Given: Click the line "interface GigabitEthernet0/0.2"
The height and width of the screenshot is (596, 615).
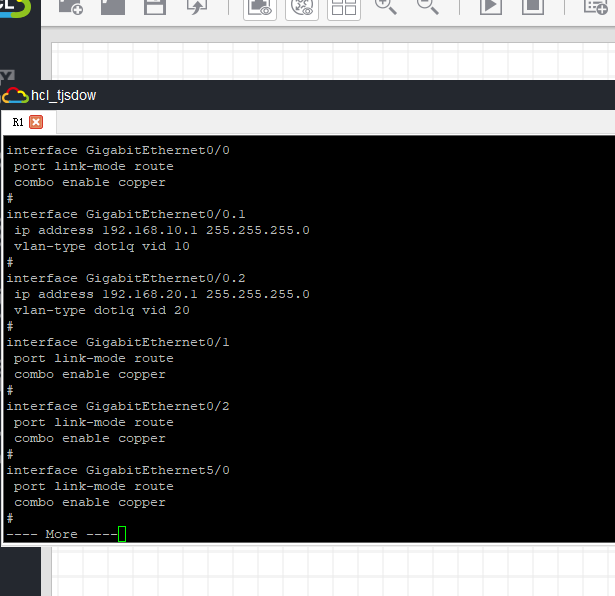Looking at the screenshot, I should 126,278.
